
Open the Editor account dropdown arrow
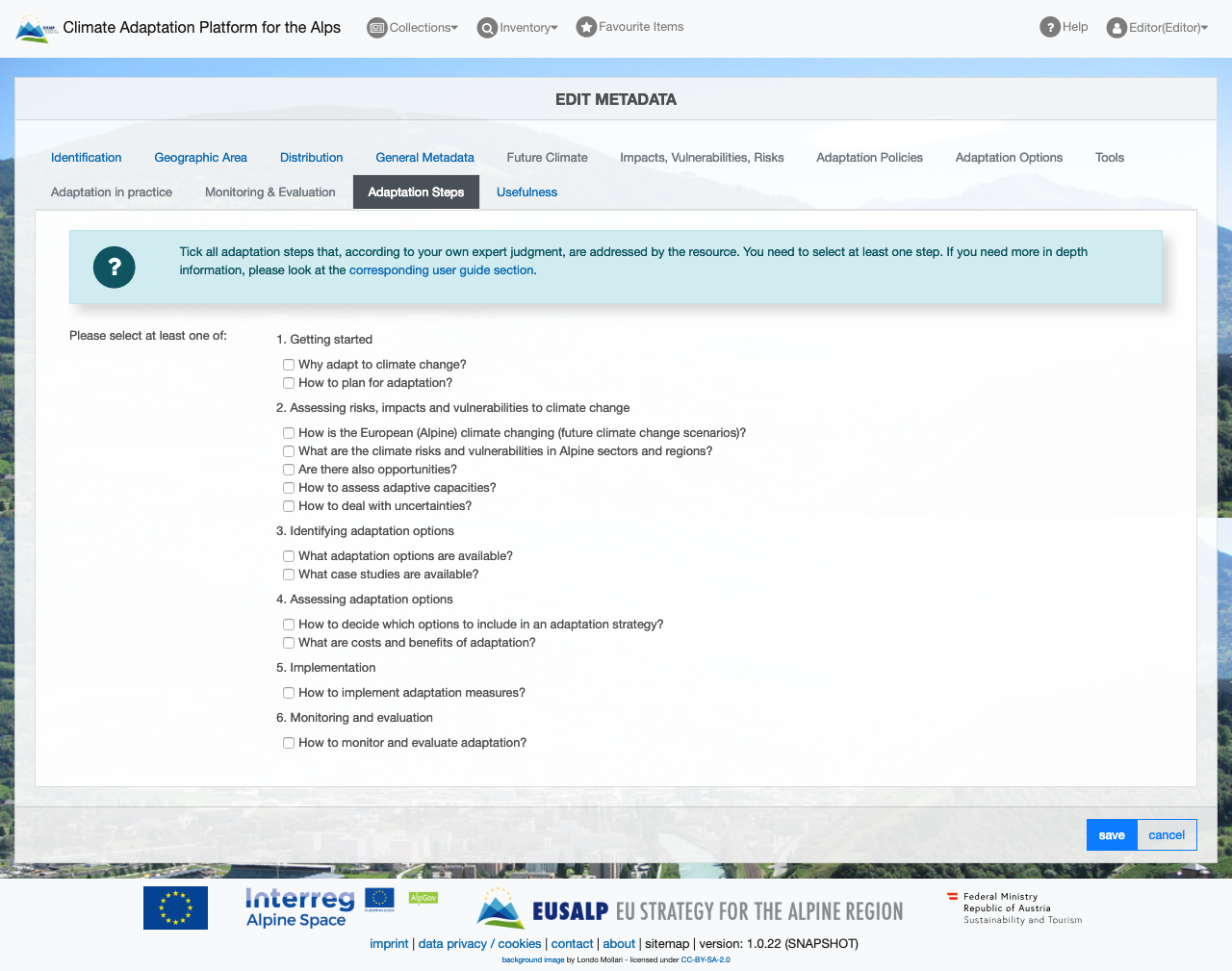1204,28
